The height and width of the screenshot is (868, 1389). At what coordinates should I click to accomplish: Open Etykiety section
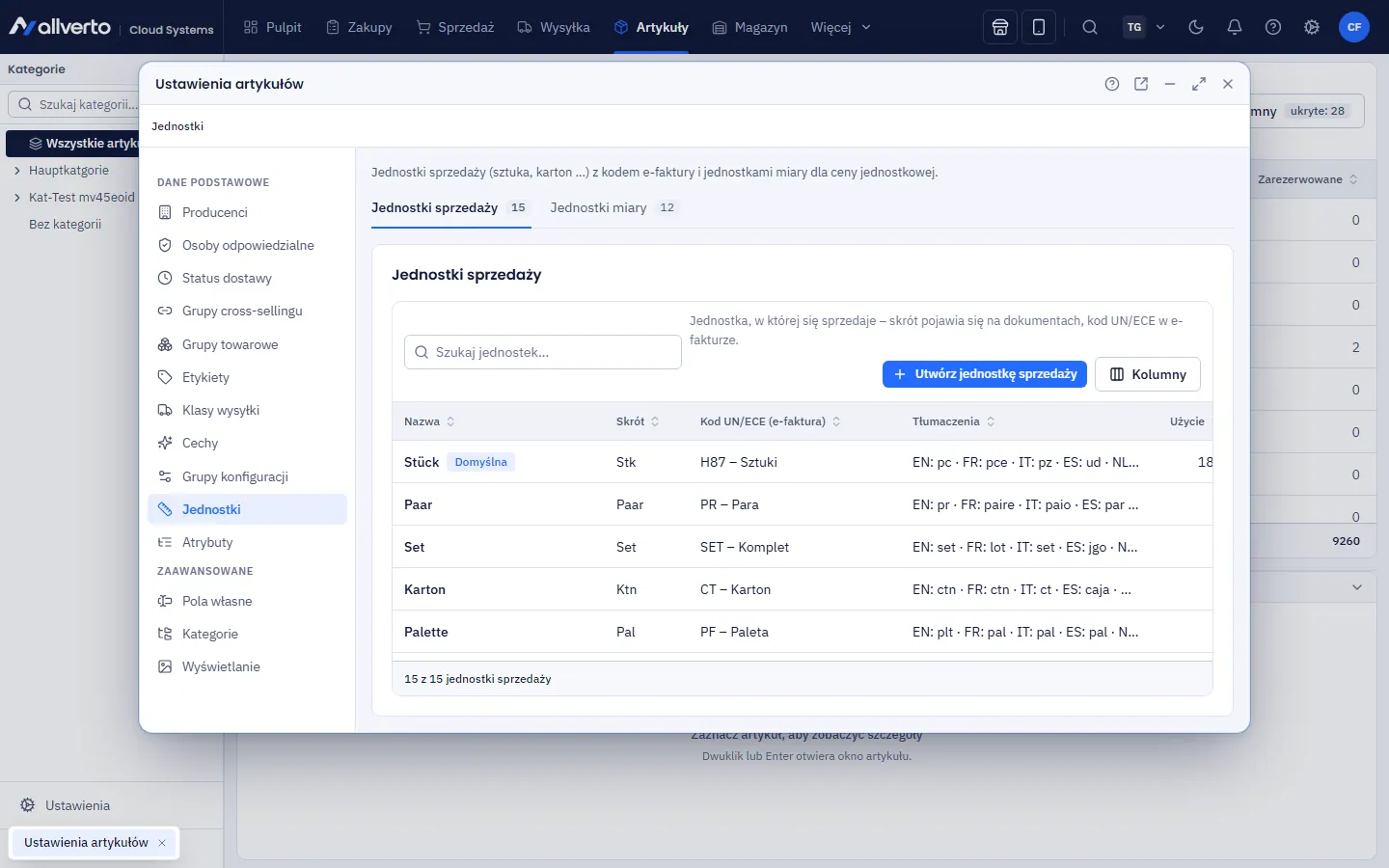(248, 377)
